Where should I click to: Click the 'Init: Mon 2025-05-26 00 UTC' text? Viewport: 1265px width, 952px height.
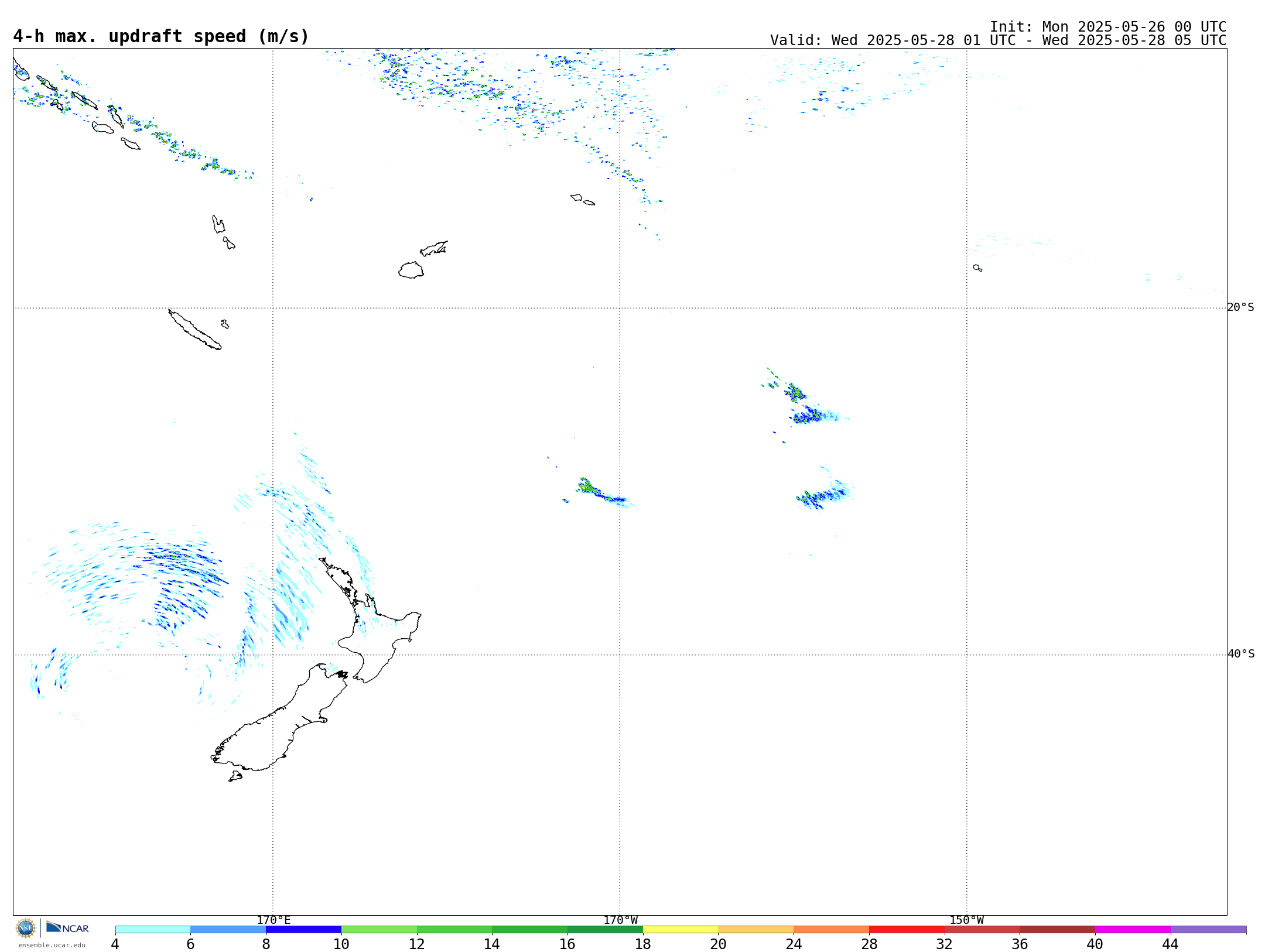click(1108, 27)
